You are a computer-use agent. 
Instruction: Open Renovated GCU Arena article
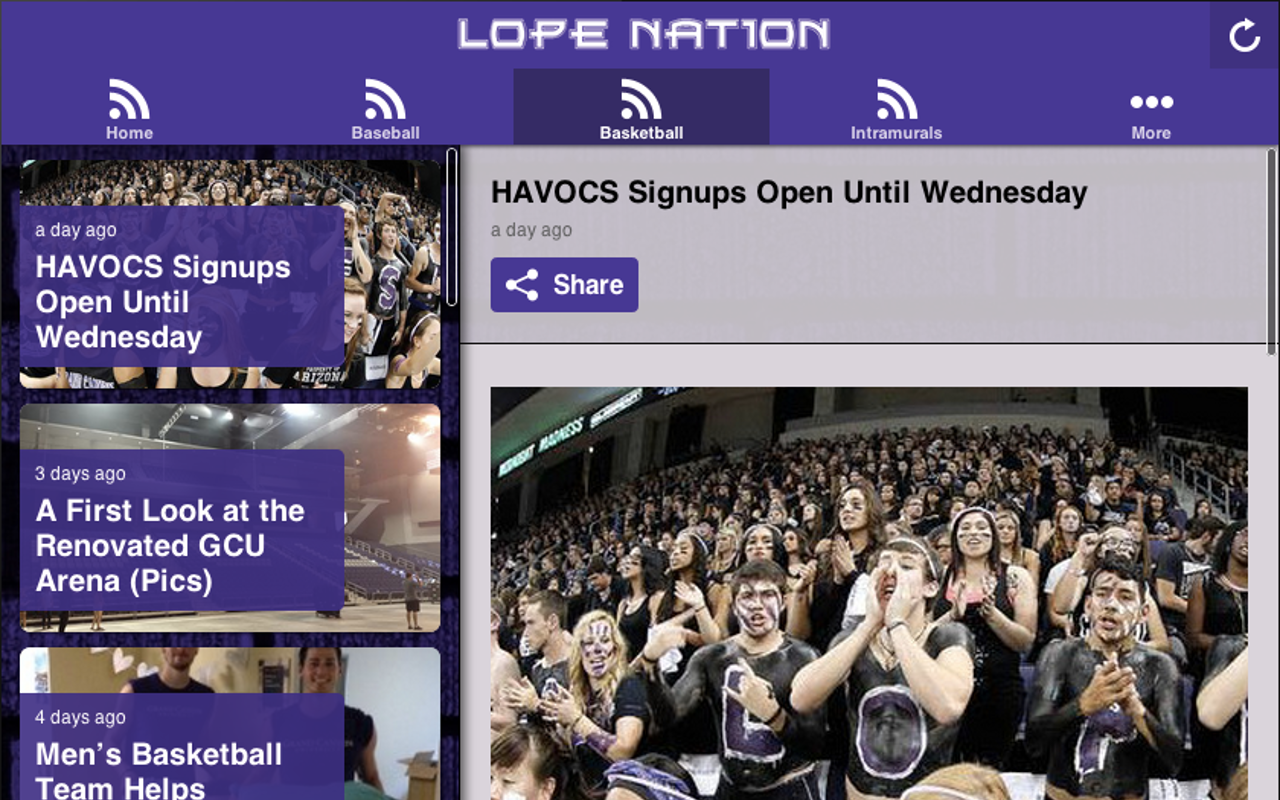point(230,518)
